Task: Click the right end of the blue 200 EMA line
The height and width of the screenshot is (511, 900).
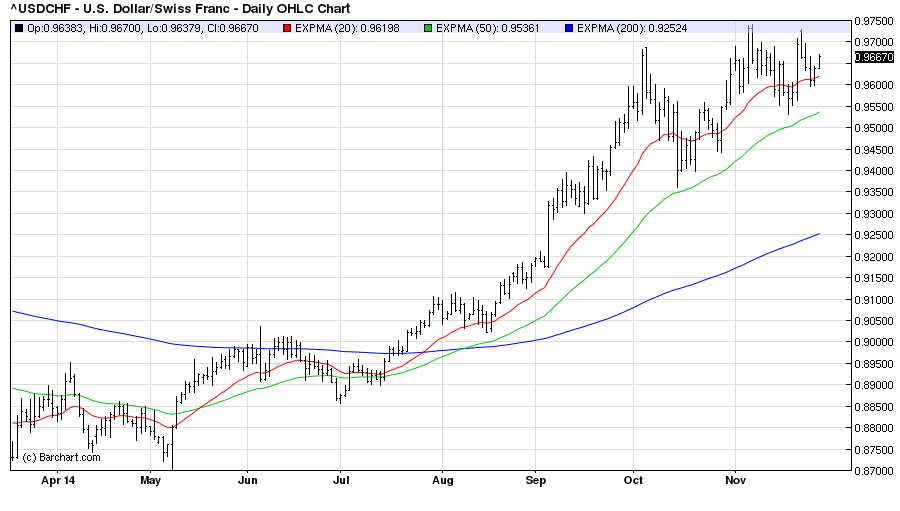Action: click(818, 234)
